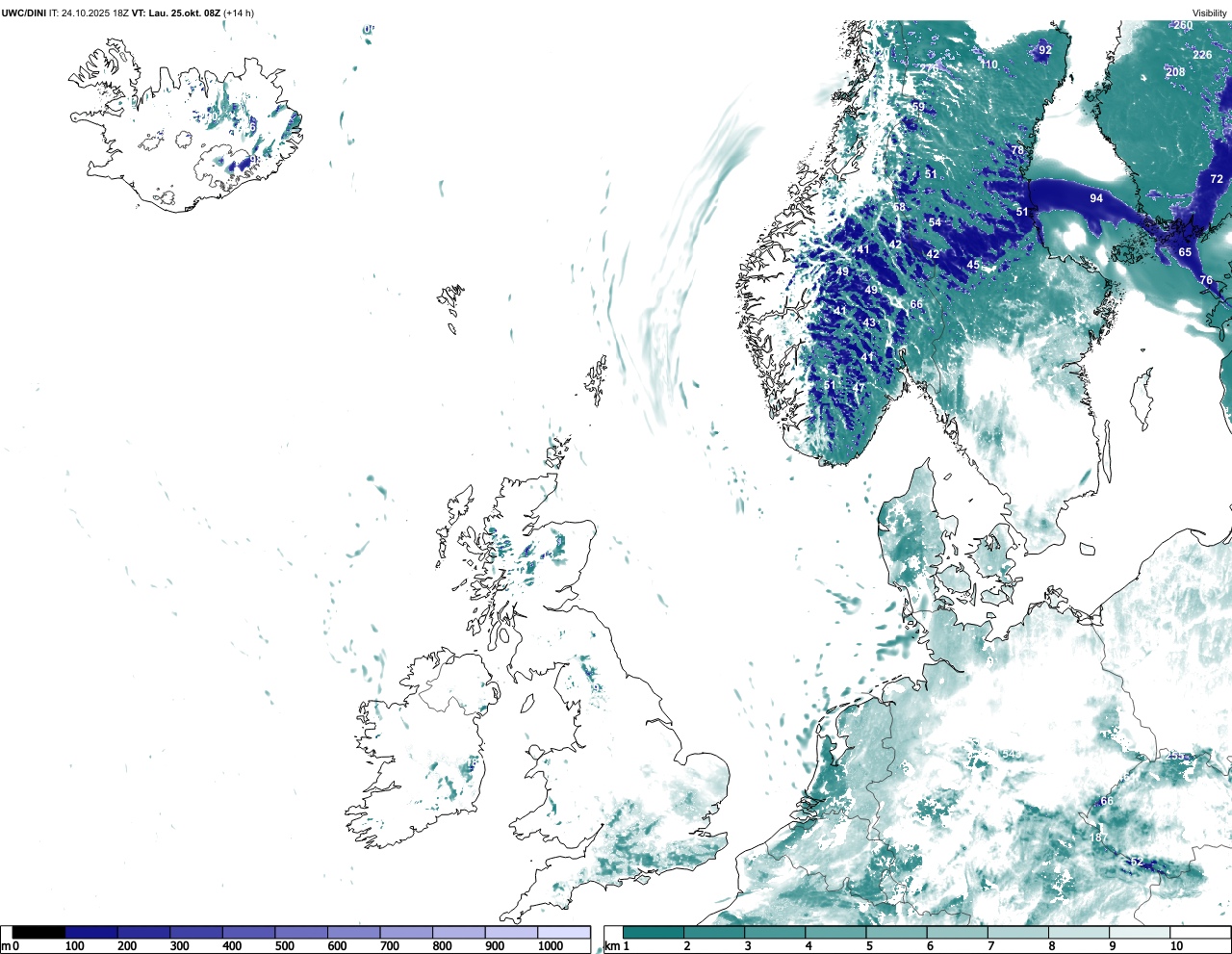Click the '10' tick label on km scale
The image size is (1232, 954).
point(1176,946)
